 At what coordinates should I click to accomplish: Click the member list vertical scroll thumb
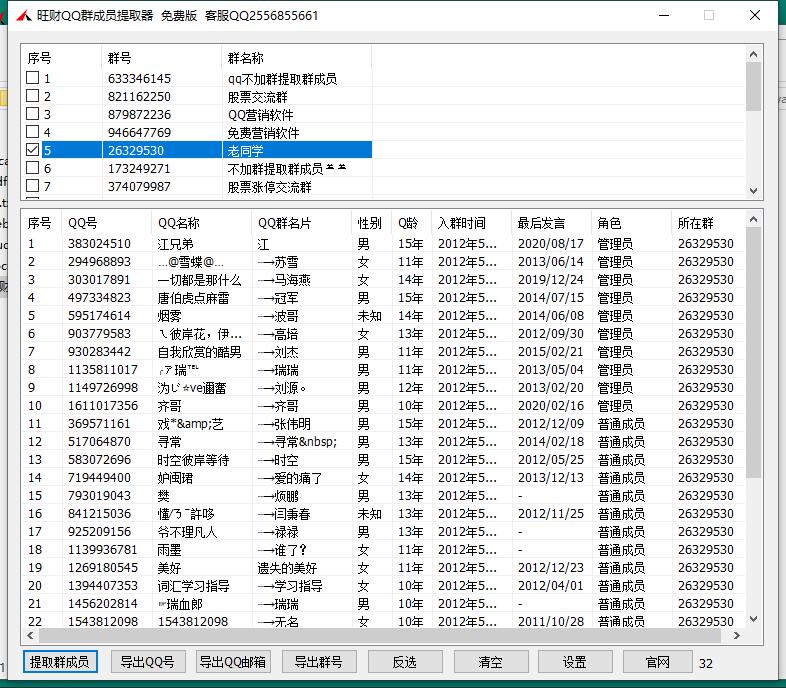(x=753, y=353)
